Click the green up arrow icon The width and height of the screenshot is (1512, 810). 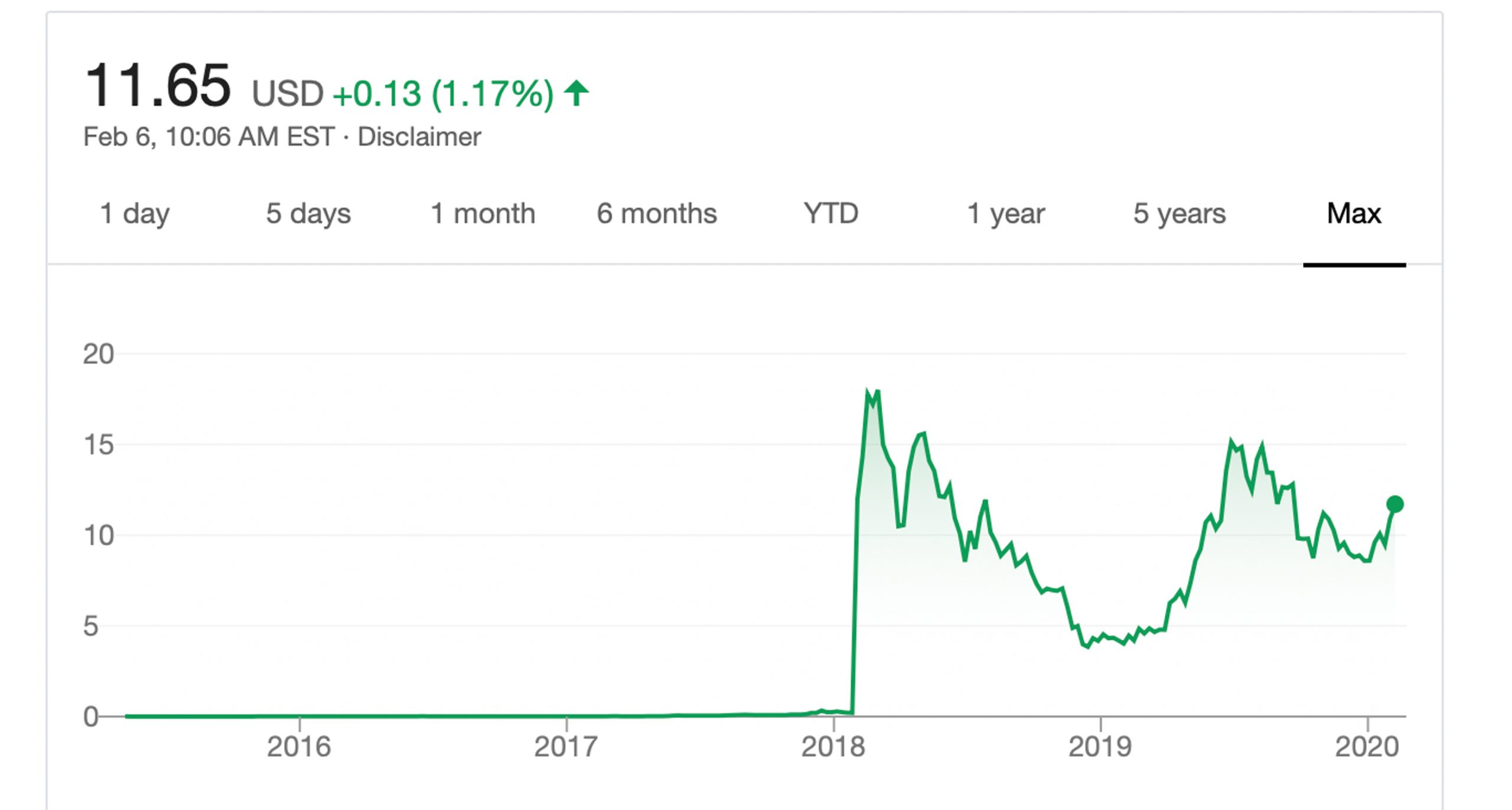(576, 93)
